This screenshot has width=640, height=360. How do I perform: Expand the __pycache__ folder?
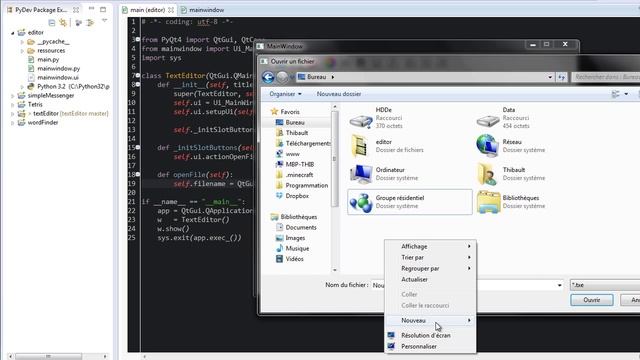[x=22, y=42]
